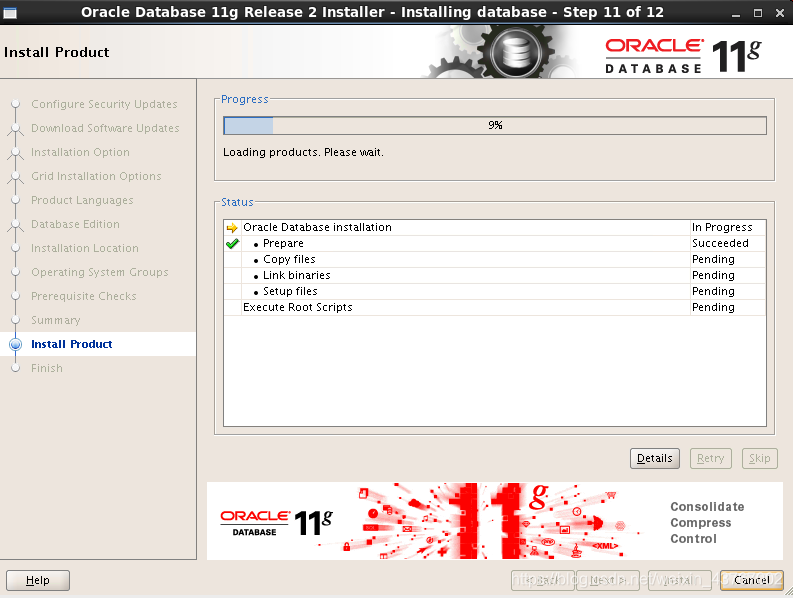Screen dimensions: 793x598
Task: Select Configure Security Updates step
Action: point(104,104)
